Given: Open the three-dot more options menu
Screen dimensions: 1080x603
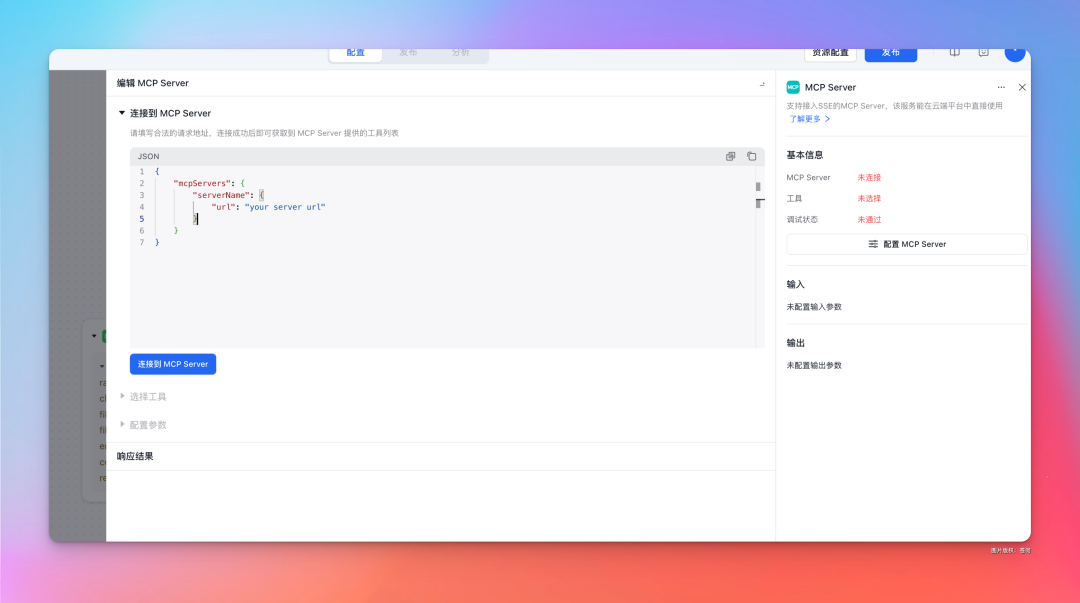Looking at the screenshot, I should (1001, 87).
